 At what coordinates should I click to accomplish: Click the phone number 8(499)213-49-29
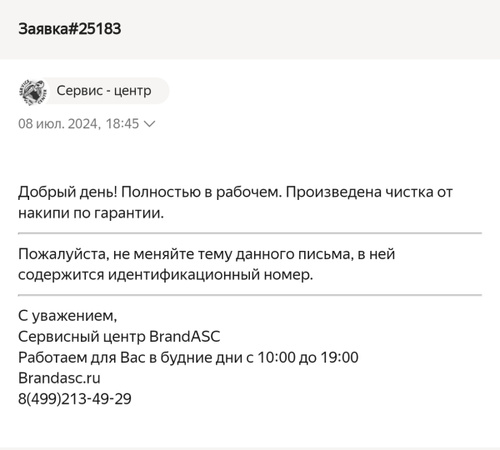click(75, 399)
